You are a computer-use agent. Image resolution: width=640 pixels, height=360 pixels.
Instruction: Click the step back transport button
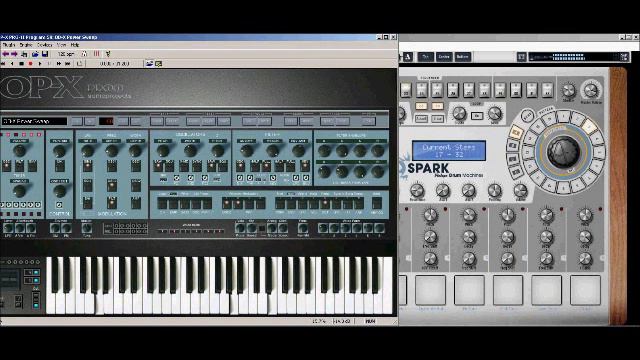[12, 64]
